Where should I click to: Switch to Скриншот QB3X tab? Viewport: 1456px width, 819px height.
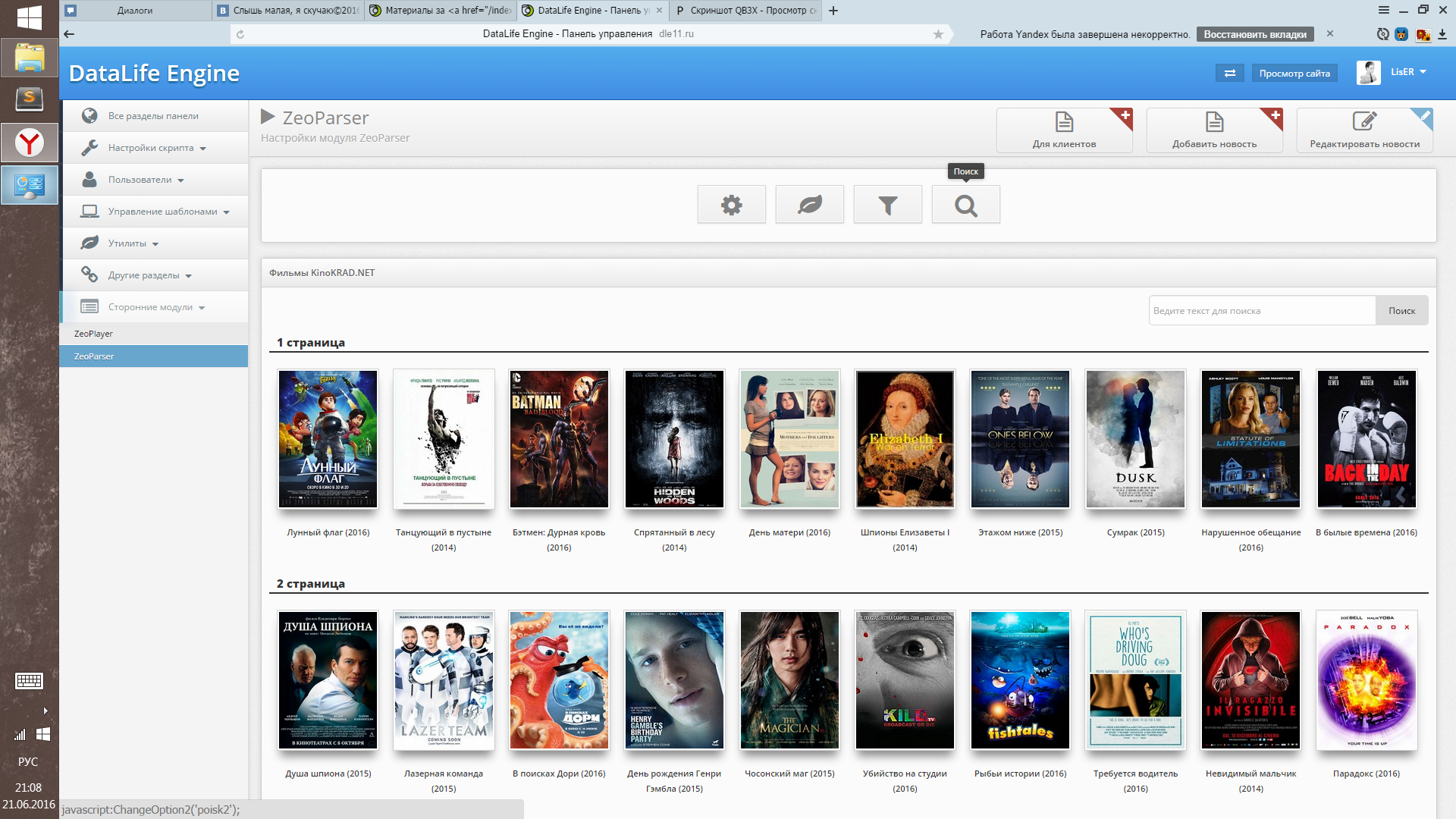(746, 11)
